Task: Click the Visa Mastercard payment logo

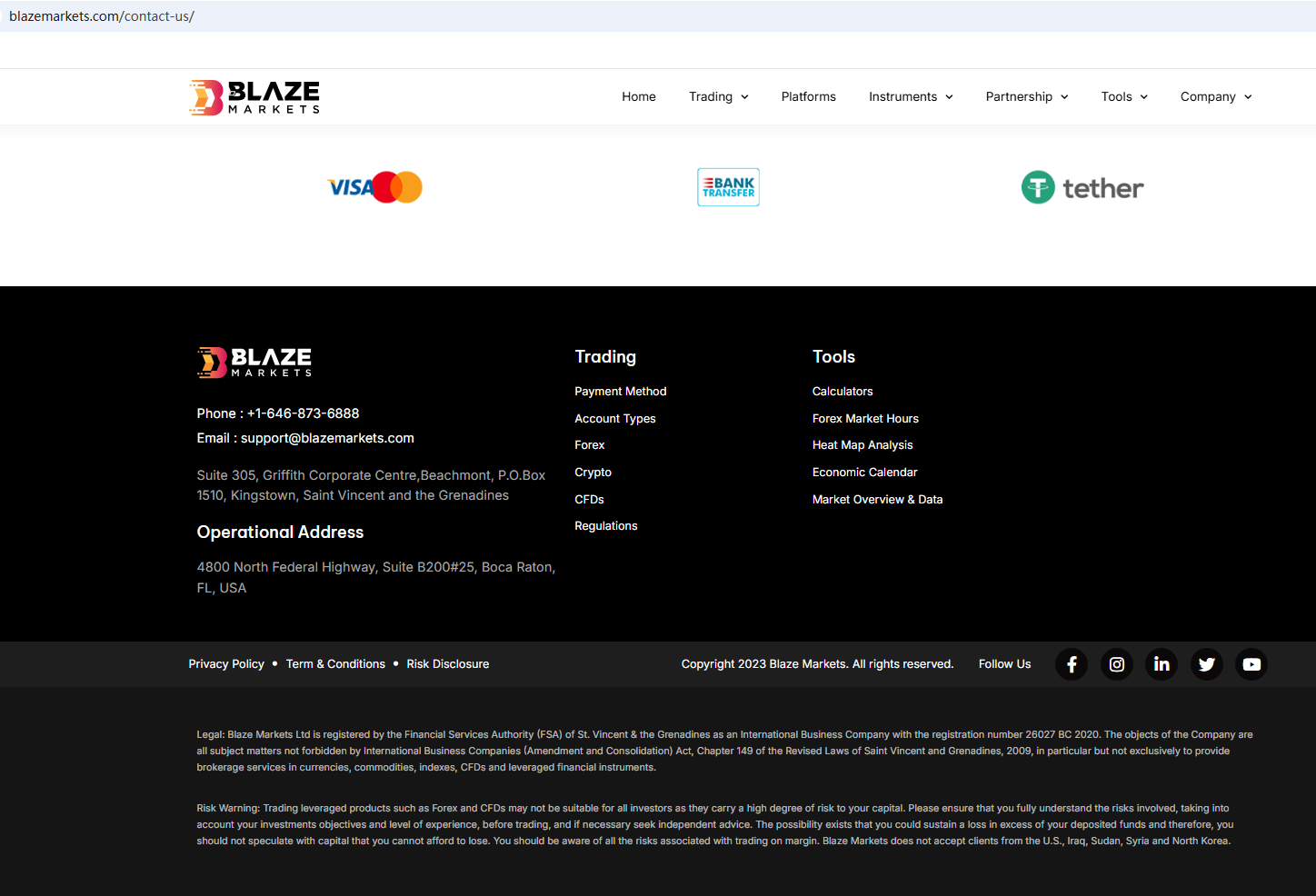Action: point(374,187)
